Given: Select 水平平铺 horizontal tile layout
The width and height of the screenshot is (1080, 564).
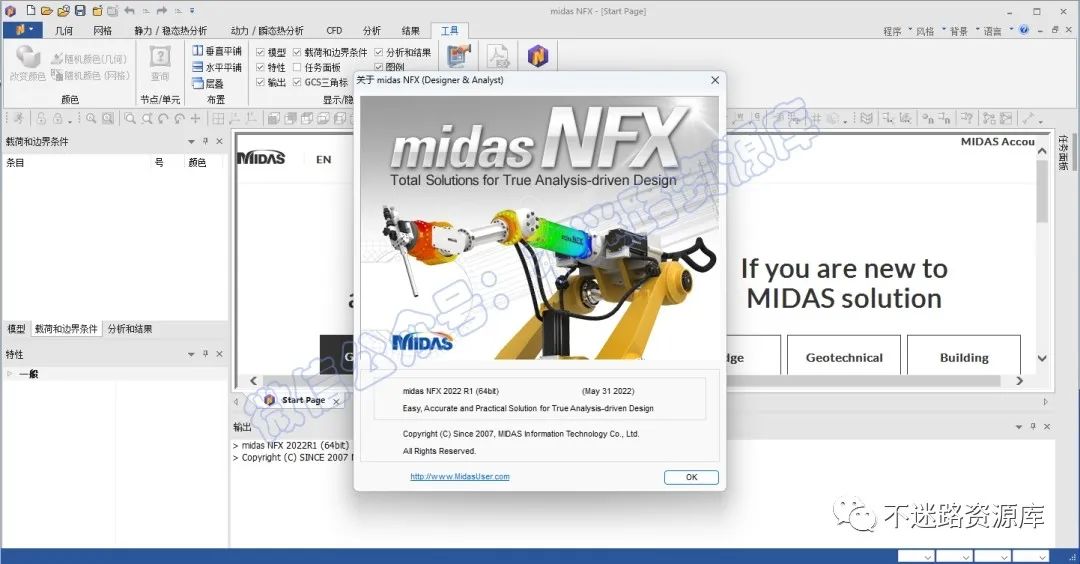Looking at the screenshot, I should coord(217,67).
